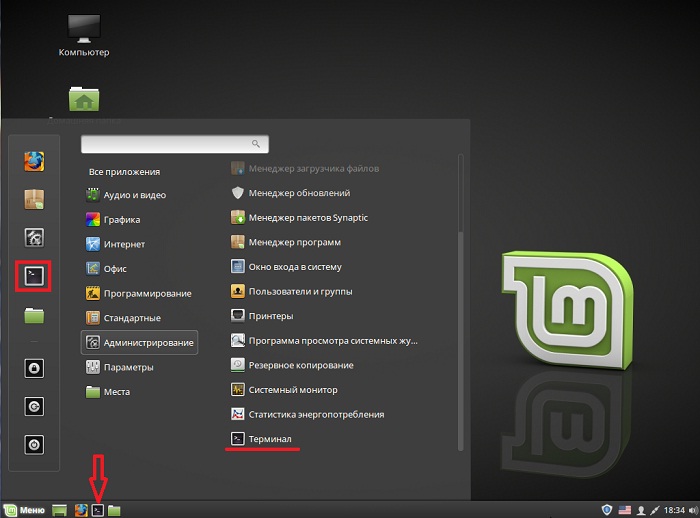700x518 pixels.
Task: Launch Firefox from the panel launcher
Action: pos(81,510)
